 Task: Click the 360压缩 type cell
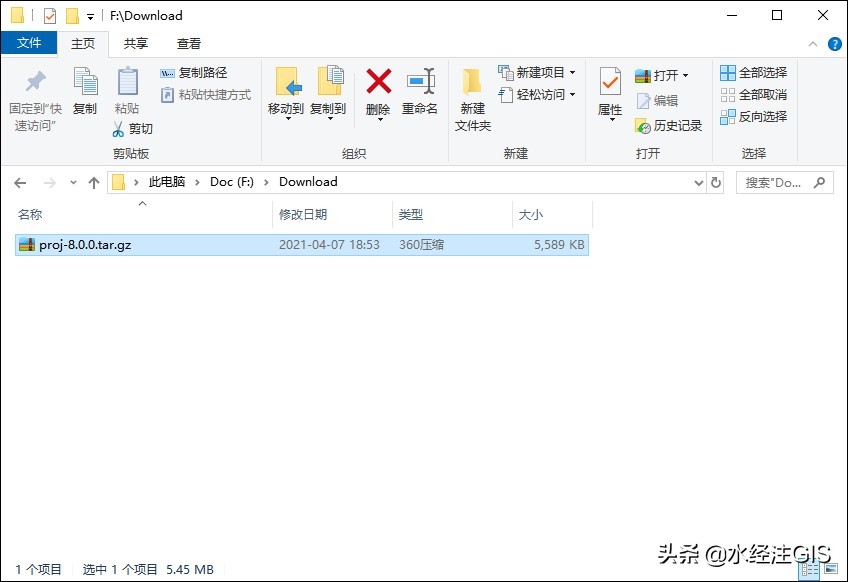pyautogui.click(x=422, y=245)
